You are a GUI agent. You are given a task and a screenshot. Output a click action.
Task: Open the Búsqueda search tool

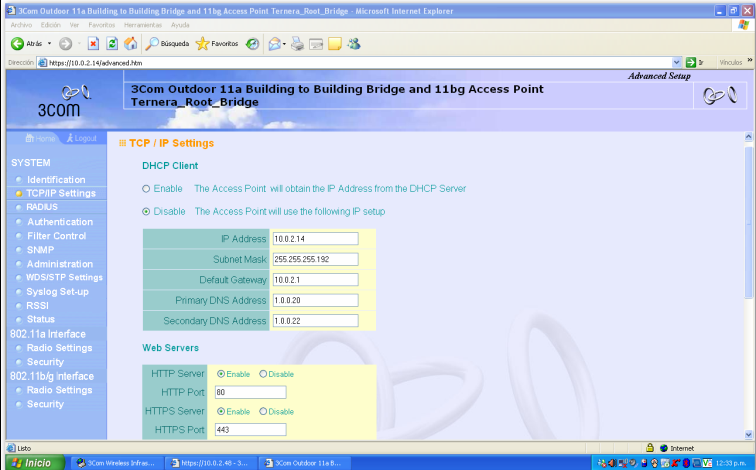[167, 44]
